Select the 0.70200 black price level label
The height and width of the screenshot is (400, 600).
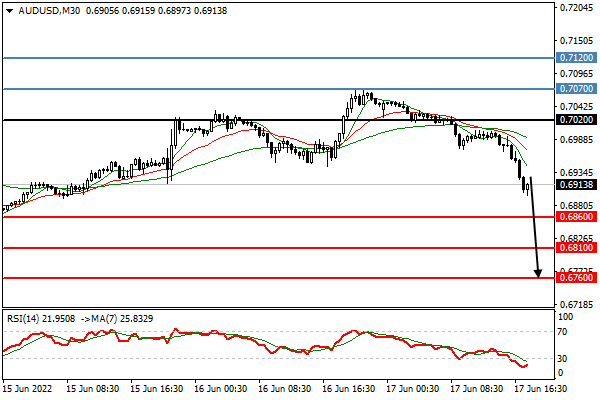point(576,120)
